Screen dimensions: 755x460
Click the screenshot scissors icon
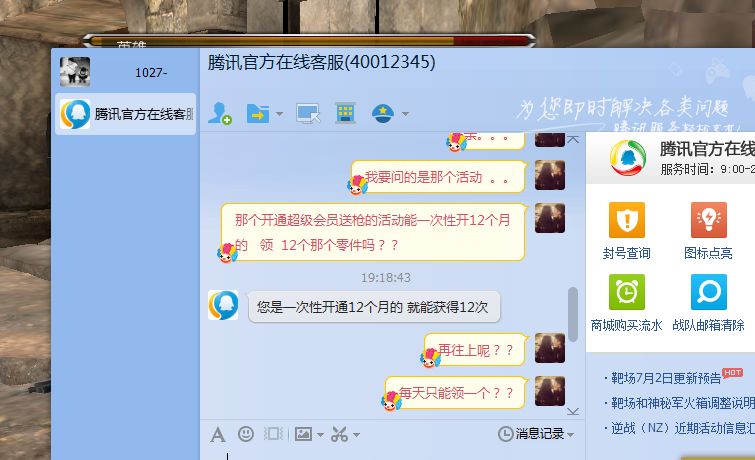(339, 434)
